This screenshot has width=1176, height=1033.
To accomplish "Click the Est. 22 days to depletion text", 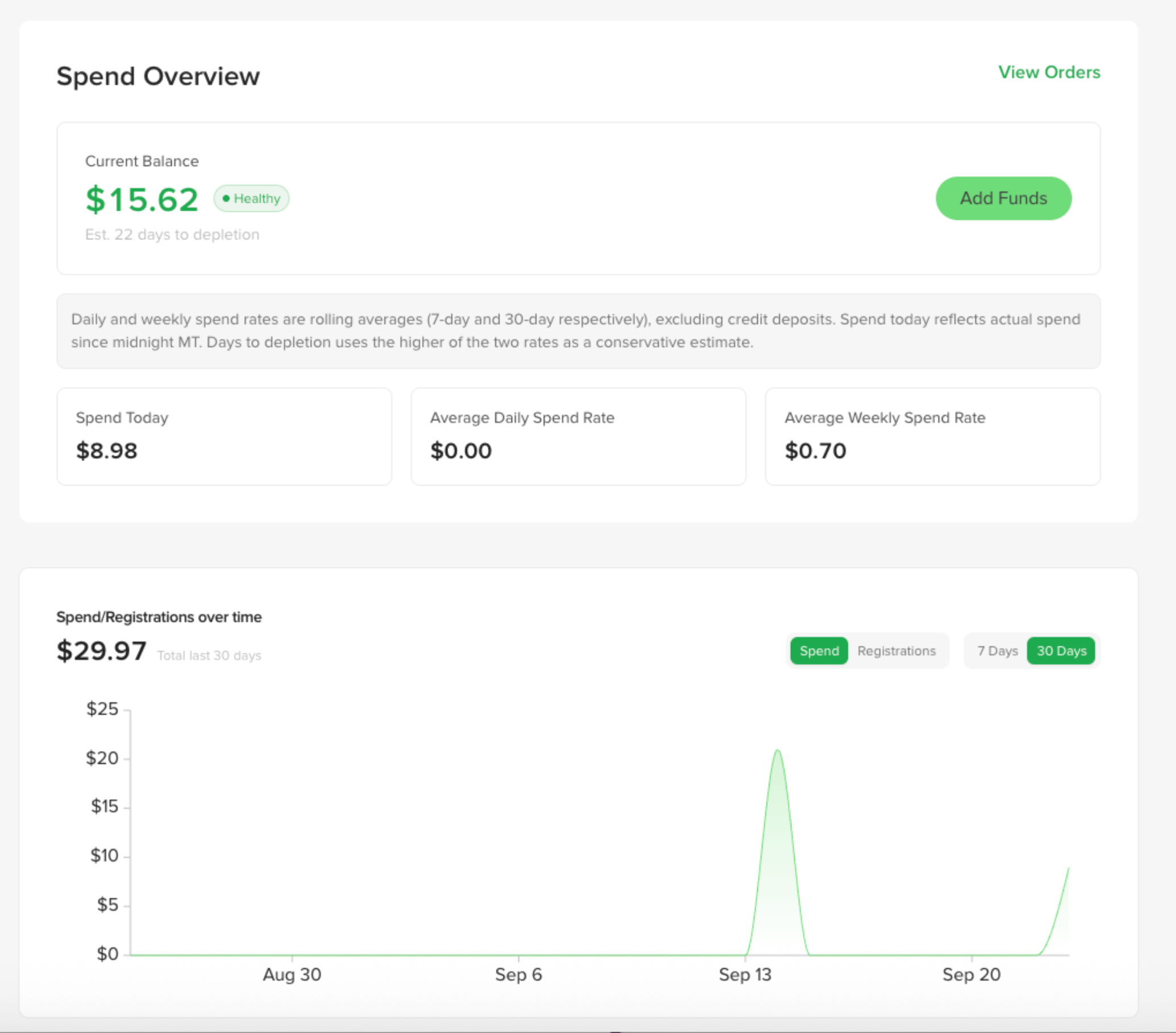I will [172, 235].
